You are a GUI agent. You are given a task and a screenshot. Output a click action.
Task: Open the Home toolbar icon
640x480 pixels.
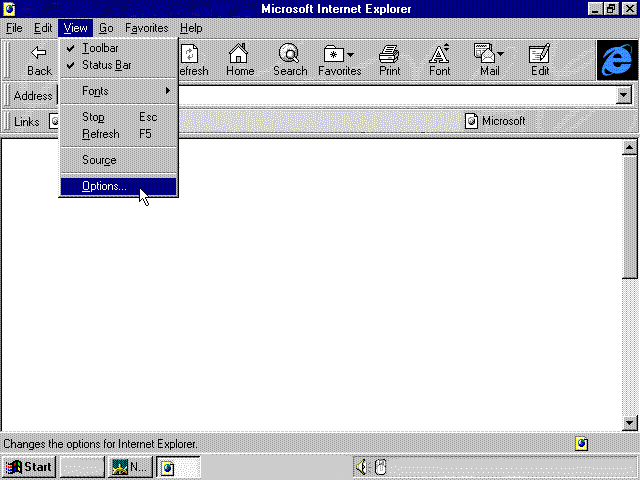[x=239, y=53]
